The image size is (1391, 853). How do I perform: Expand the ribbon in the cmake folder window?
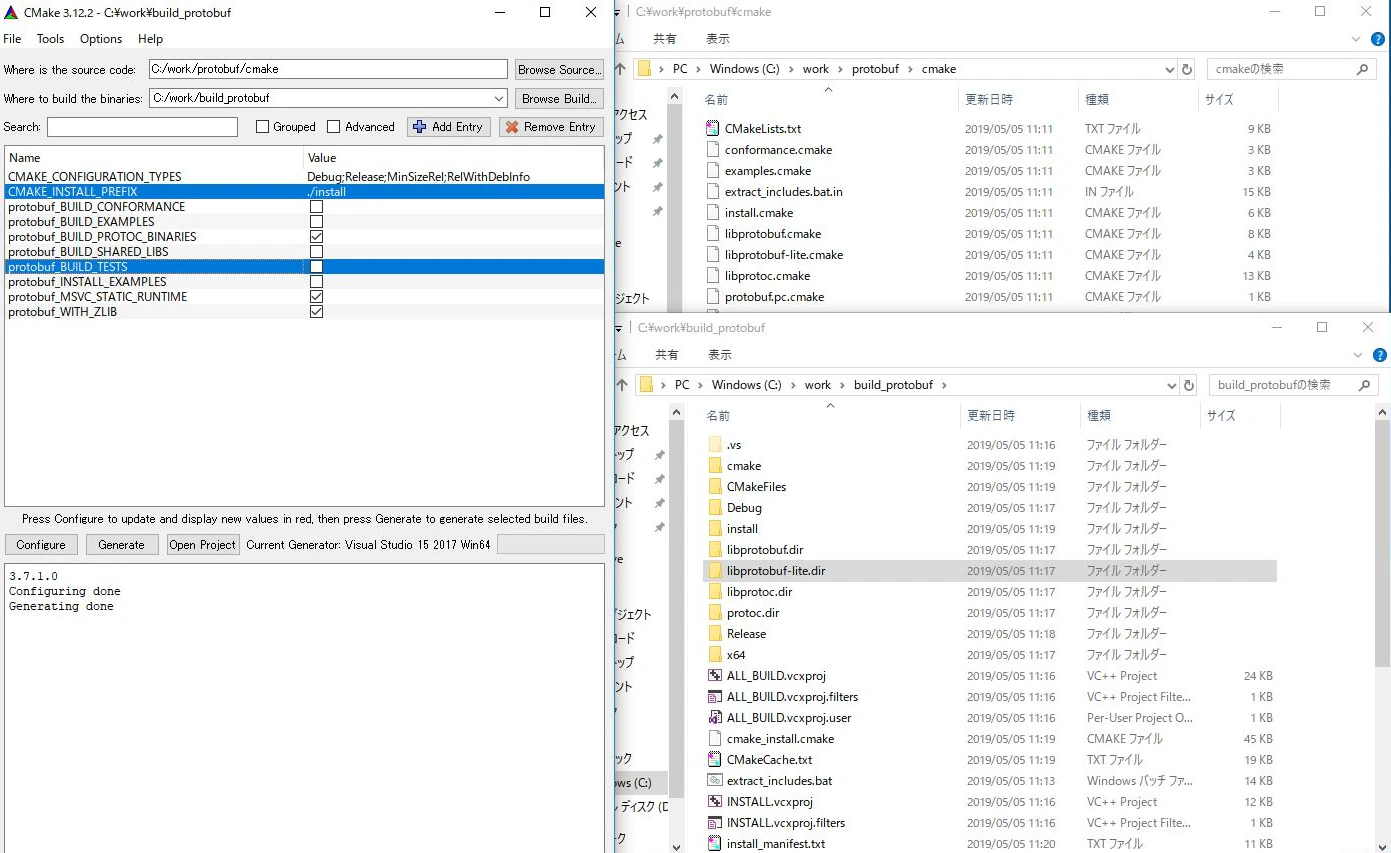tap(1357, 39)
